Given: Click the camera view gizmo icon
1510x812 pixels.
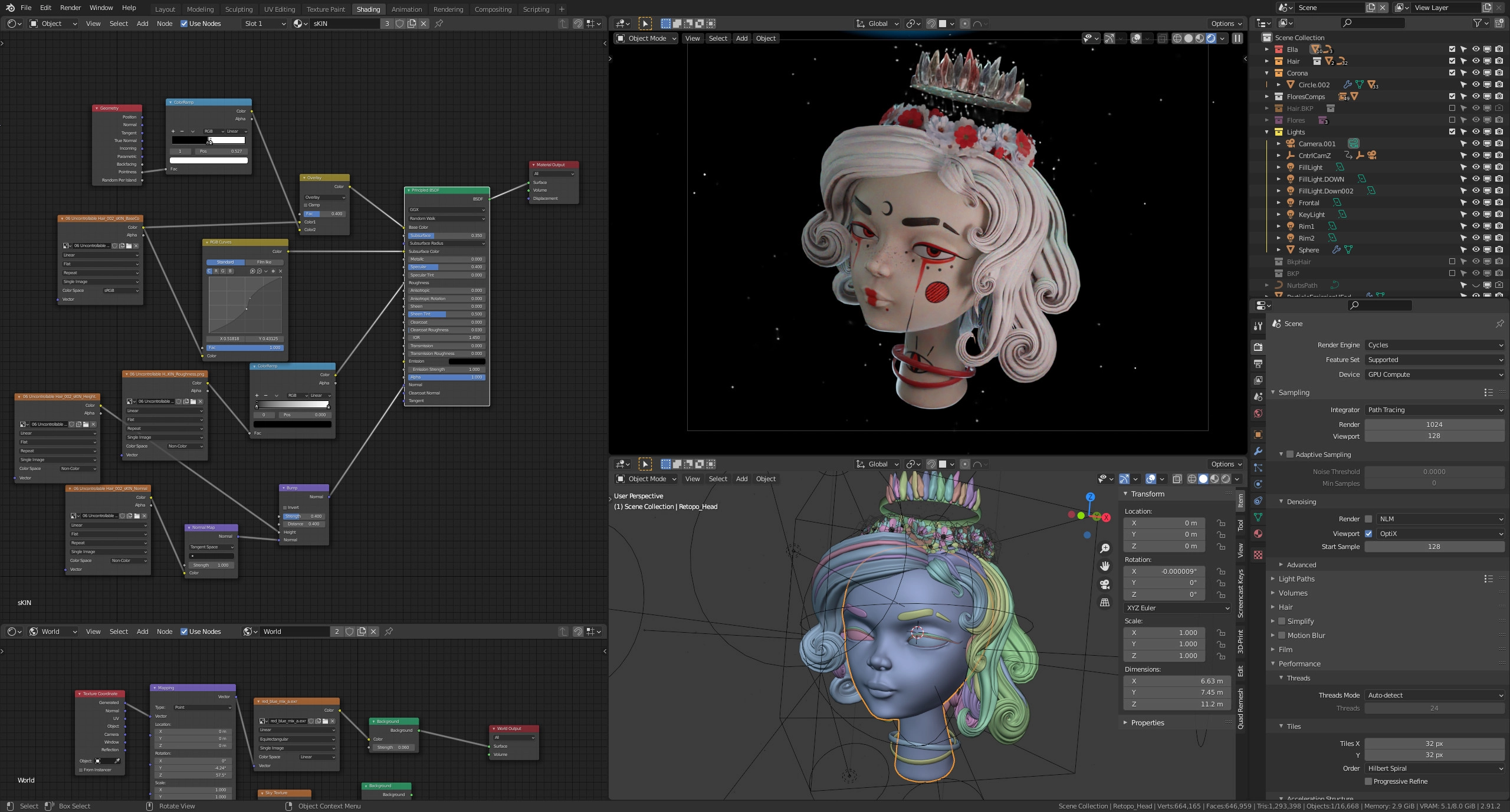Looking at the screenshot, I should click(1105, 584).
